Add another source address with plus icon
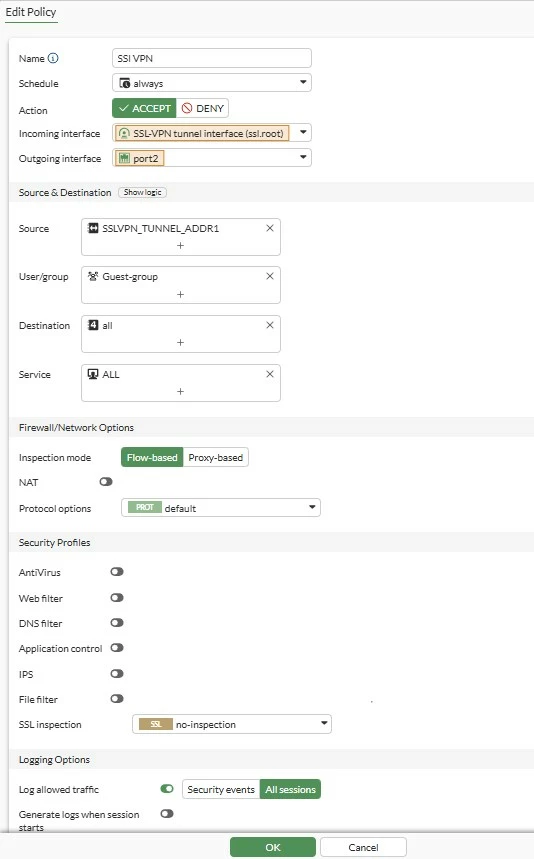The width and height of the screenshot is (534, 859). coord(180,245)
